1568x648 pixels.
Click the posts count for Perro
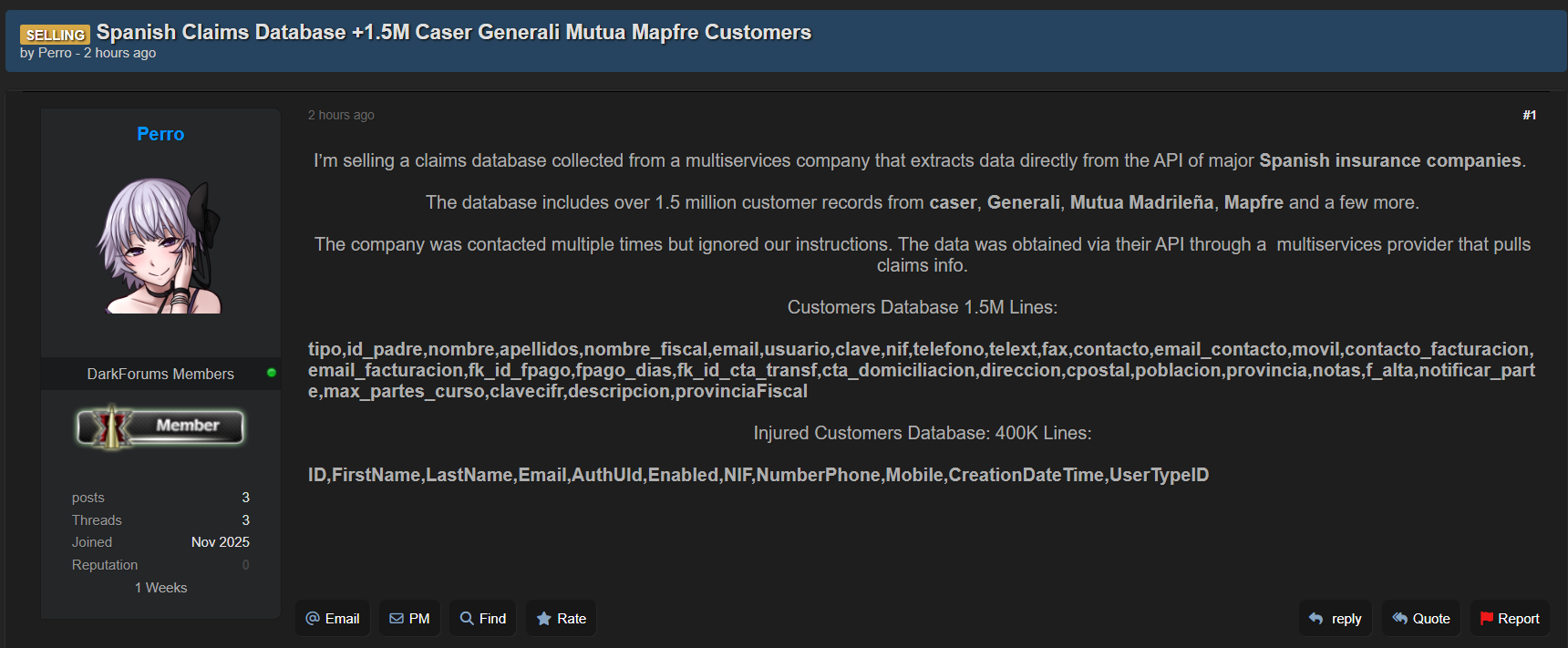(x=245, y=497)
